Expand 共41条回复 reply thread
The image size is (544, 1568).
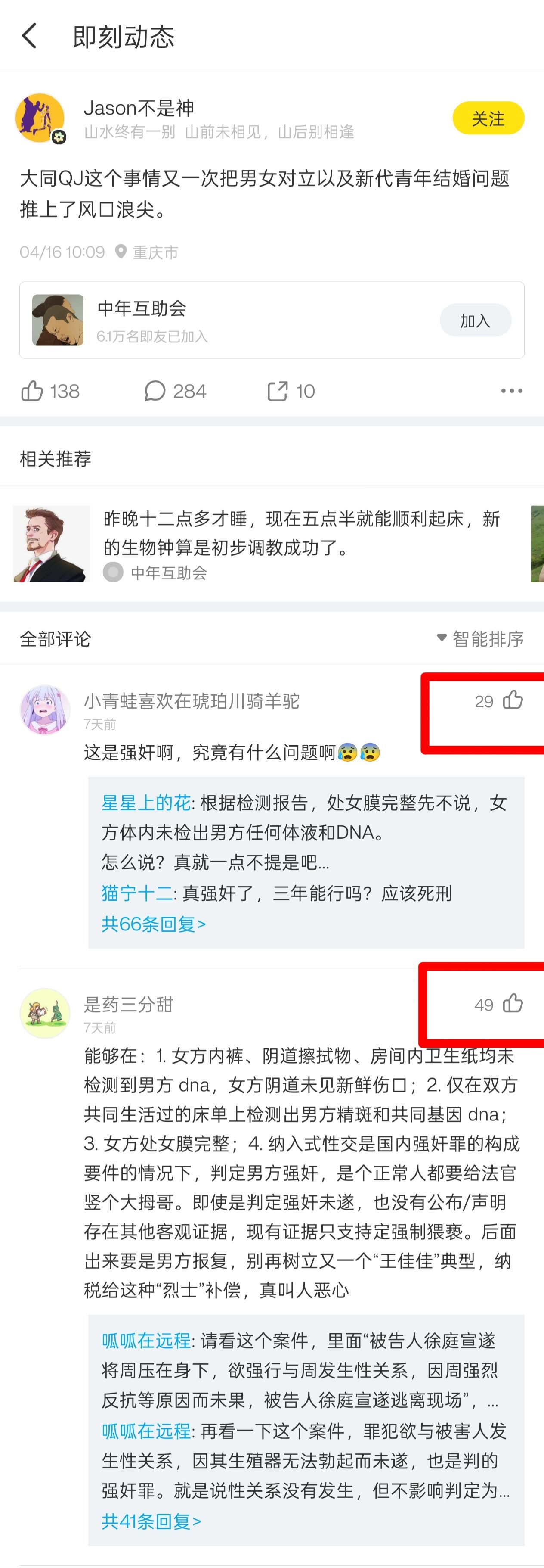151,1522
